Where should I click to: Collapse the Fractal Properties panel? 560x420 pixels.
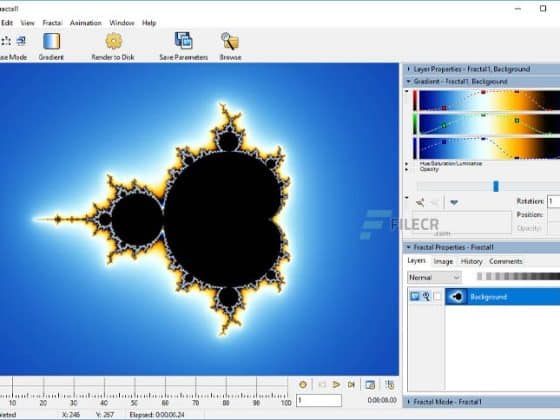pos(409,247)
